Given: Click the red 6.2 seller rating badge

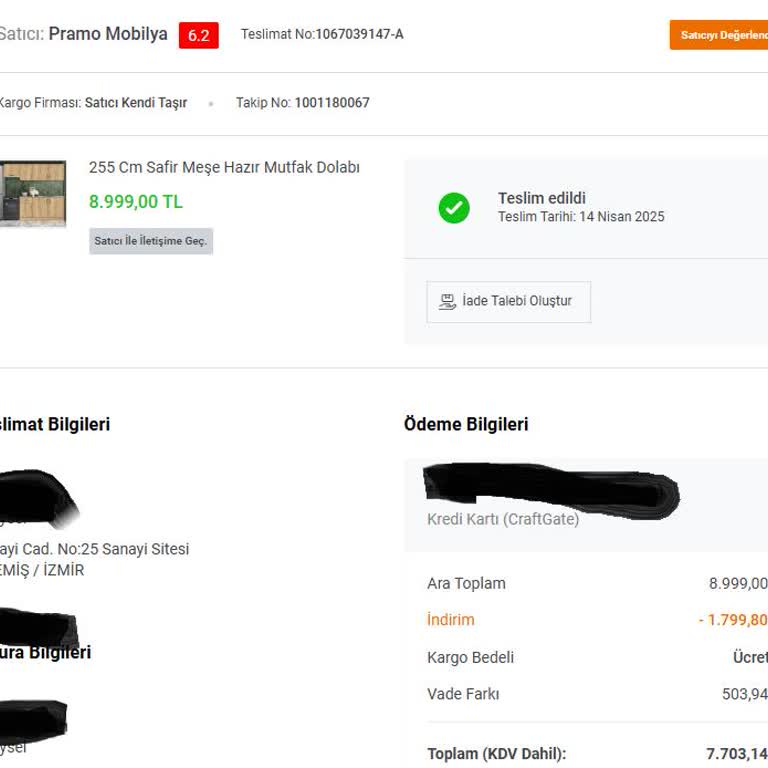Looking at the screenshot, I should 198,35.
